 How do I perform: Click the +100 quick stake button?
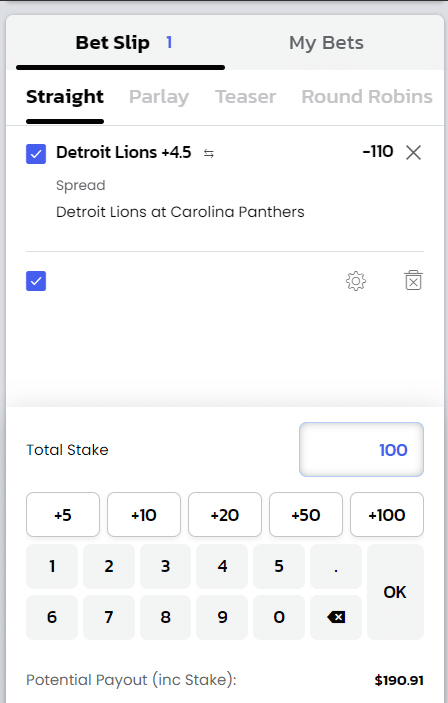pyautogui.click(x=387, y=515)
